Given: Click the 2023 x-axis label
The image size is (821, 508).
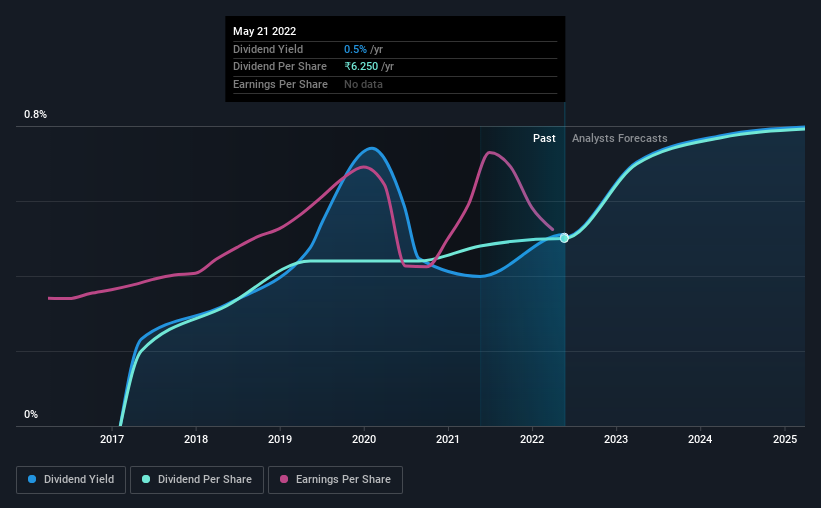Looking at the screenshot, I should [616, 439].
